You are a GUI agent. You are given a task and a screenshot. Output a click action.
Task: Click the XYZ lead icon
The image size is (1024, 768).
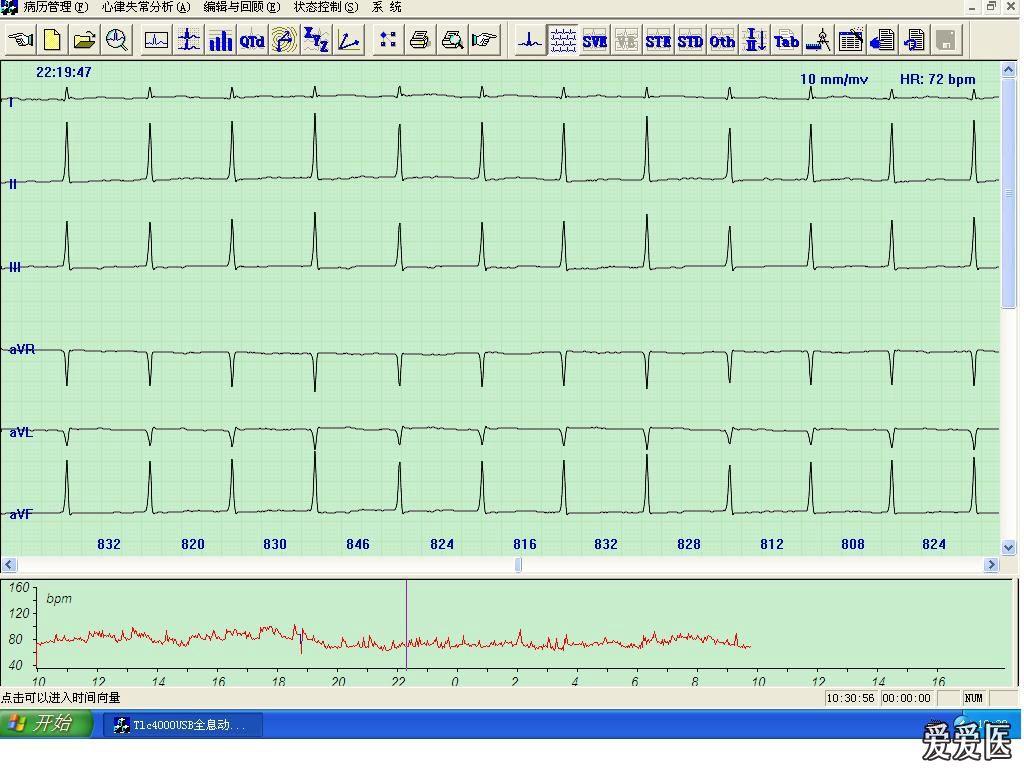coord(316,40)
